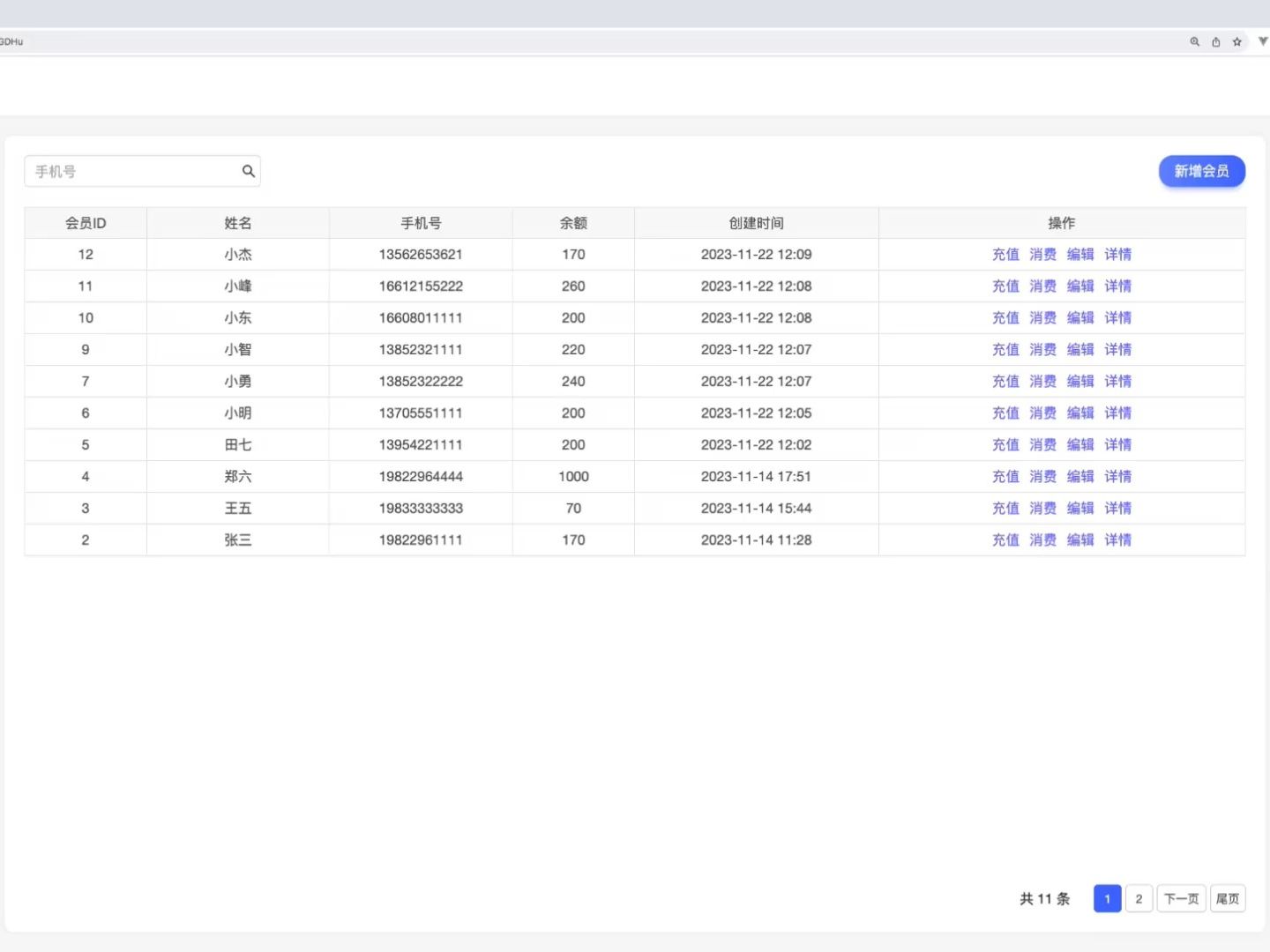Bookmark this page with the star icon
This screenshot has height=952, width=1270.
[1237, 41]
